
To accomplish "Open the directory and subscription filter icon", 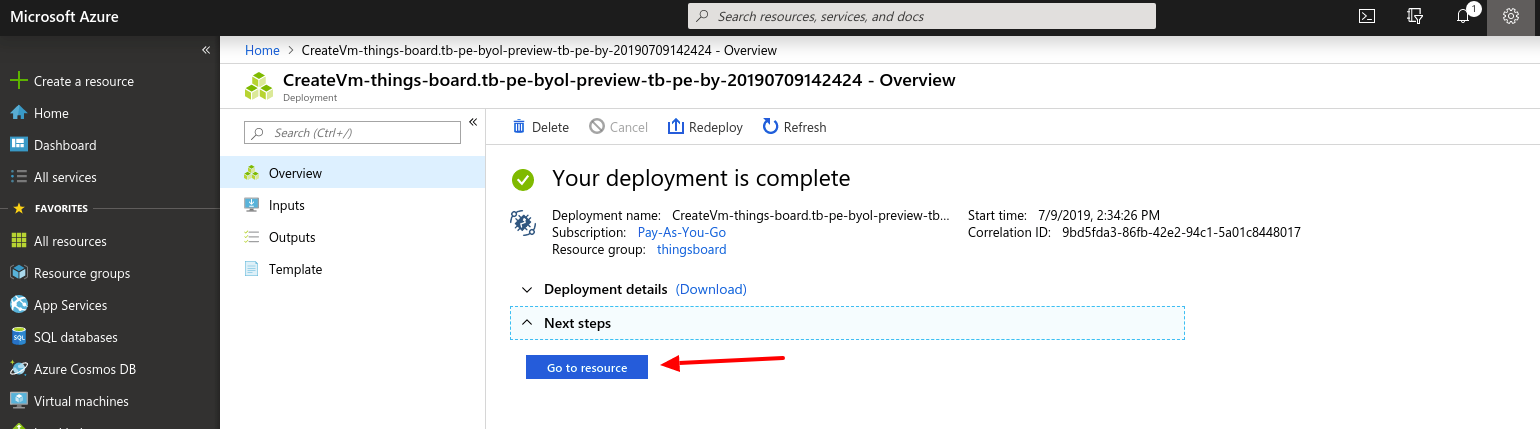I will 1415,16.
